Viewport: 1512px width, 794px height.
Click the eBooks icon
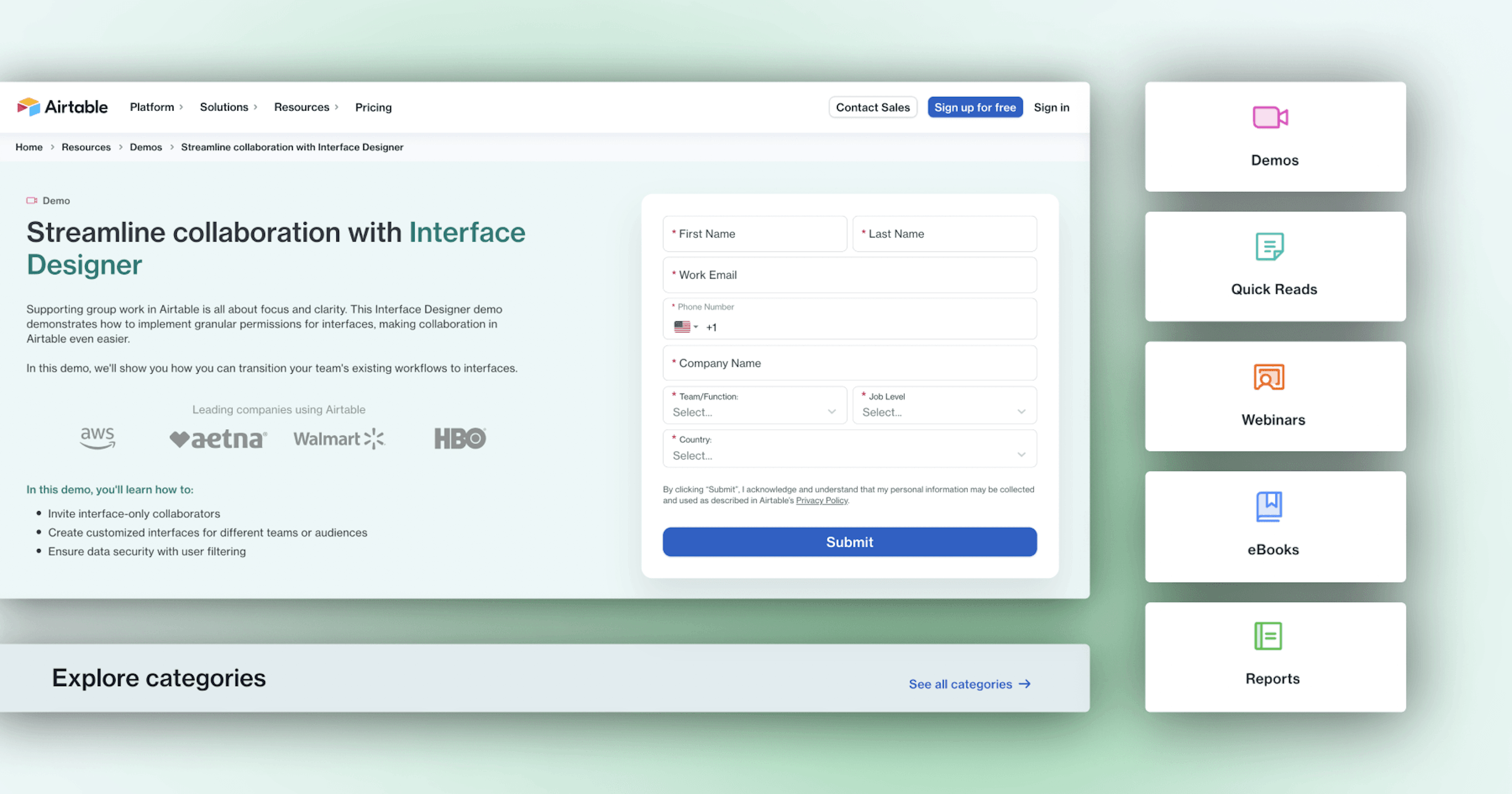pos(1269,504)
